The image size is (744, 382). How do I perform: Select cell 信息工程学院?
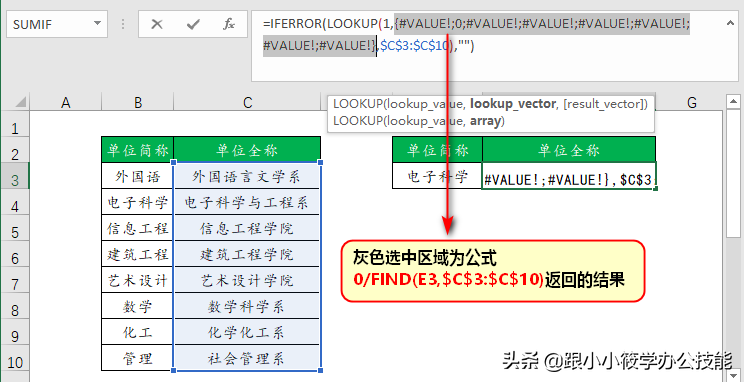(247, 228)
